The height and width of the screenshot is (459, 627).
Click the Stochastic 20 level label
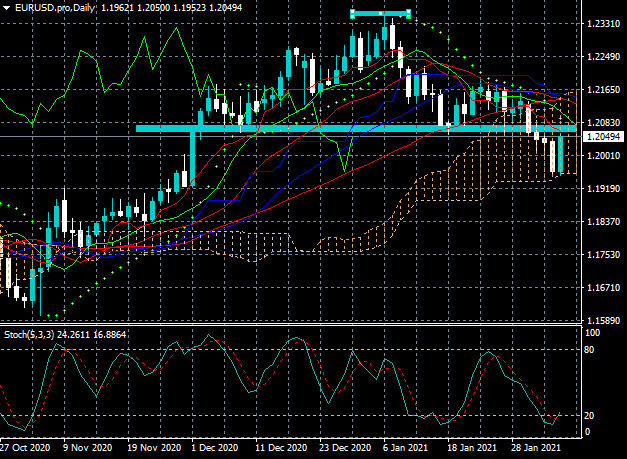[589, 416]
